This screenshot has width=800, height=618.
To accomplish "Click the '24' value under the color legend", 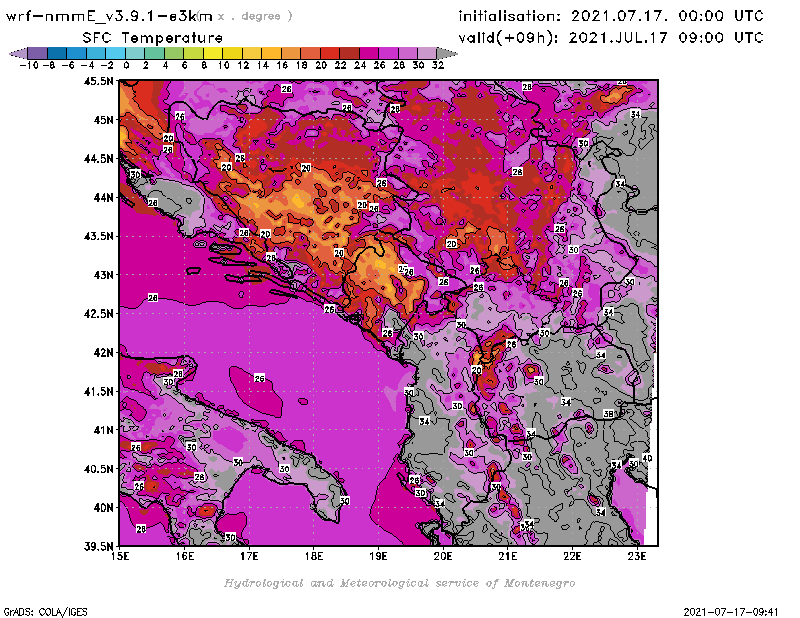I will click(360, 65).
